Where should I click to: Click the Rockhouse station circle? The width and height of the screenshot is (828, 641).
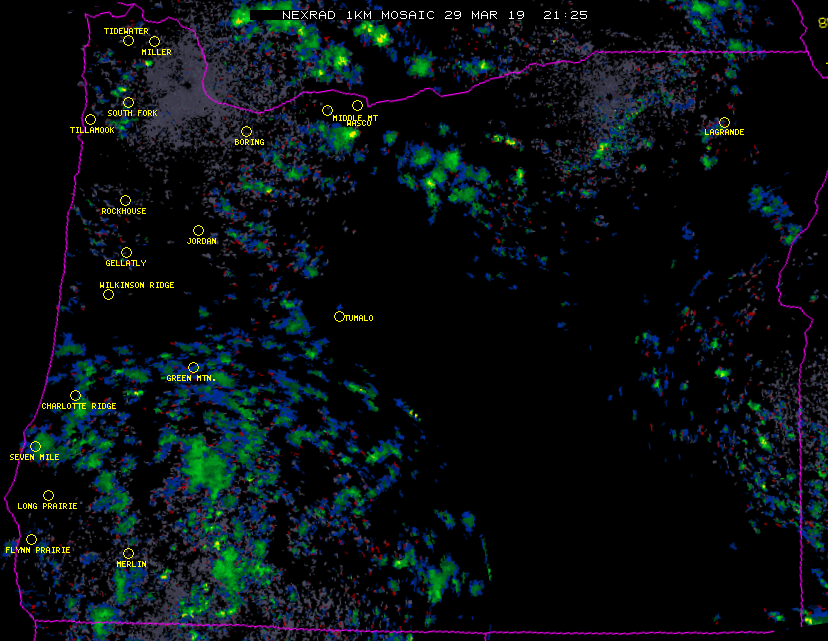click(x=125, y=201)
